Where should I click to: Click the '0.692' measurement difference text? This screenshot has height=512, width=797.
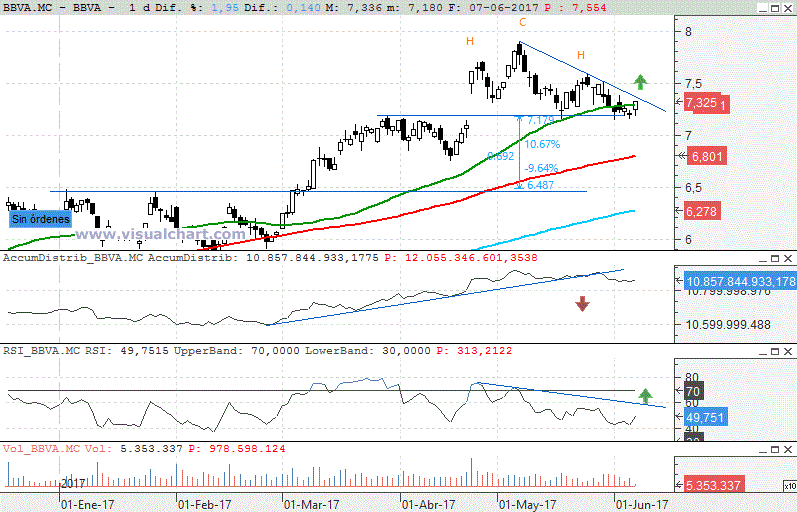pyautogui.click(x=501, y=156)
